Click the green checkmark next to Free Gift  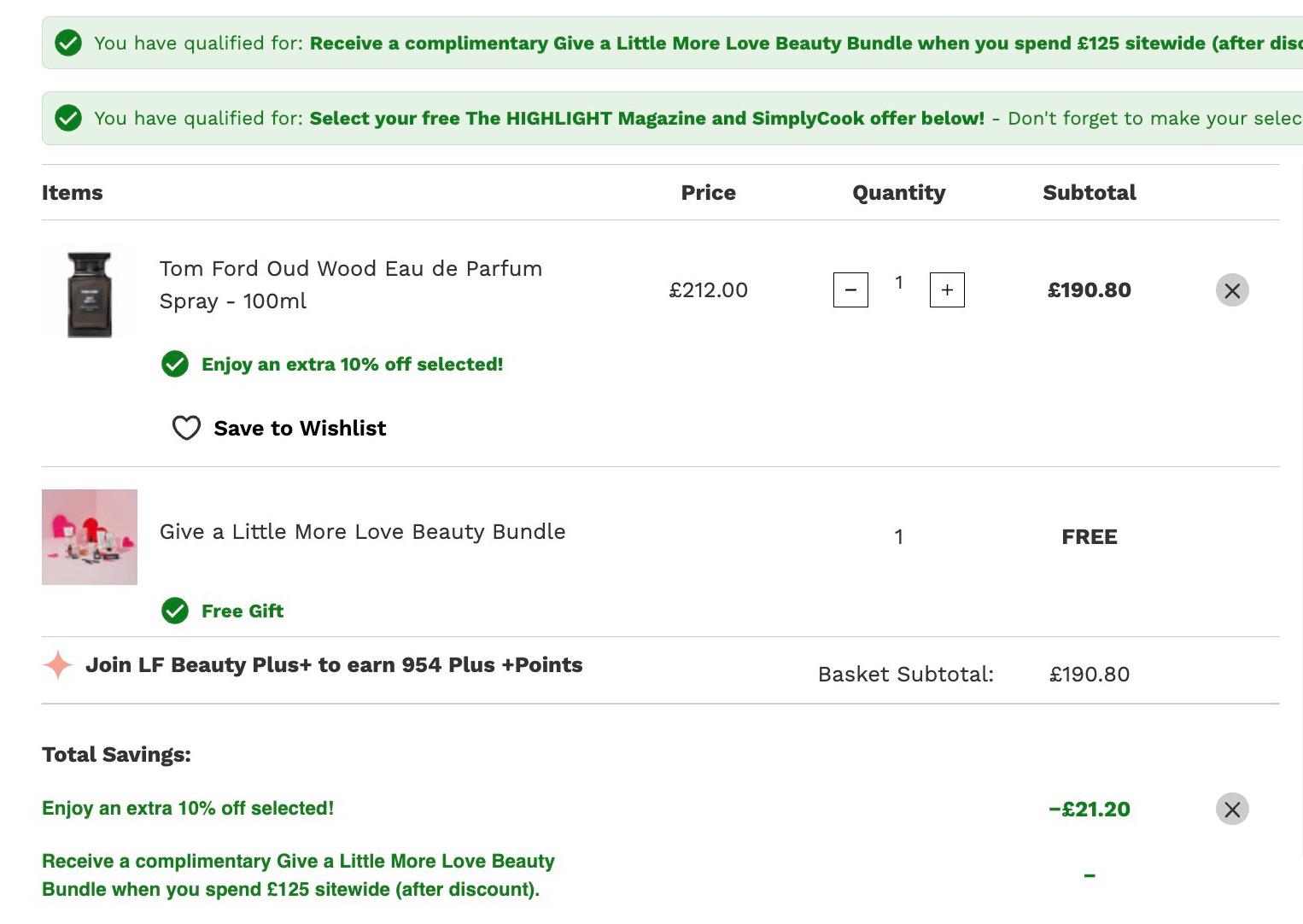(x=175, y=611)
